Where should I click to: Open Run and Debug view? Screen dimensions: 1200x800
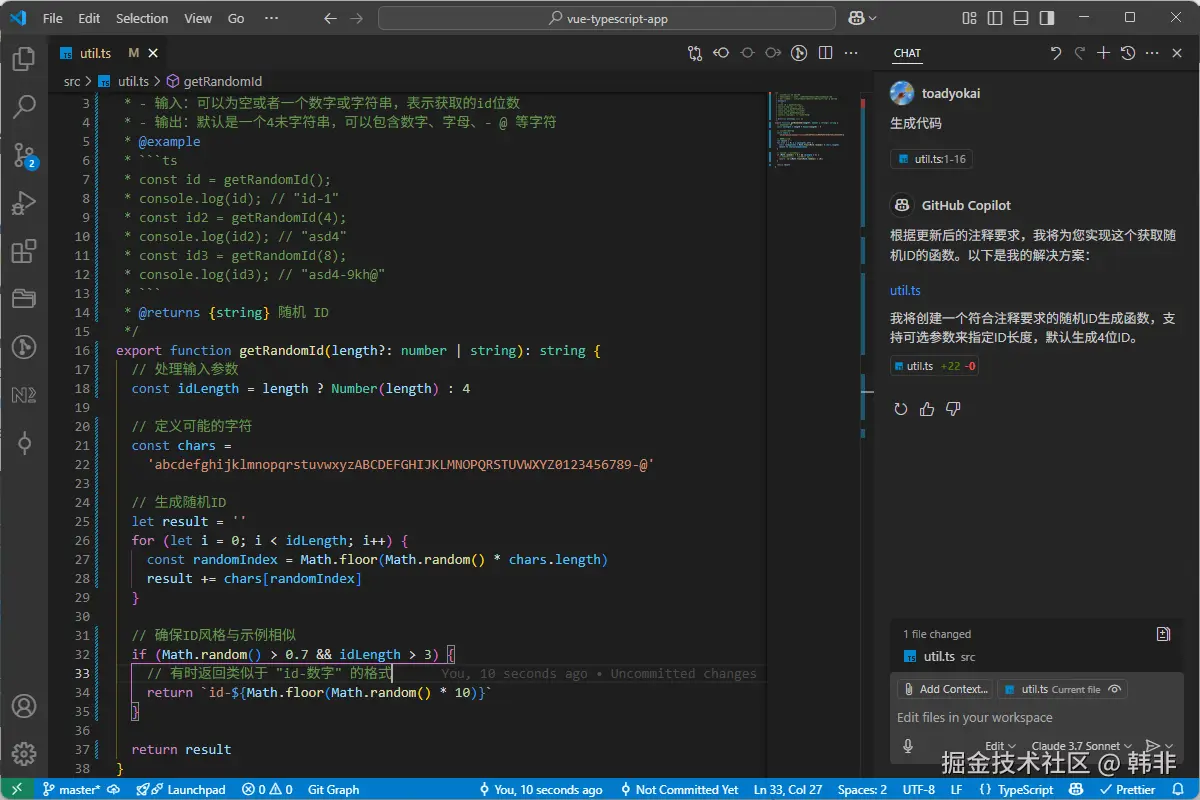(24, 203)
